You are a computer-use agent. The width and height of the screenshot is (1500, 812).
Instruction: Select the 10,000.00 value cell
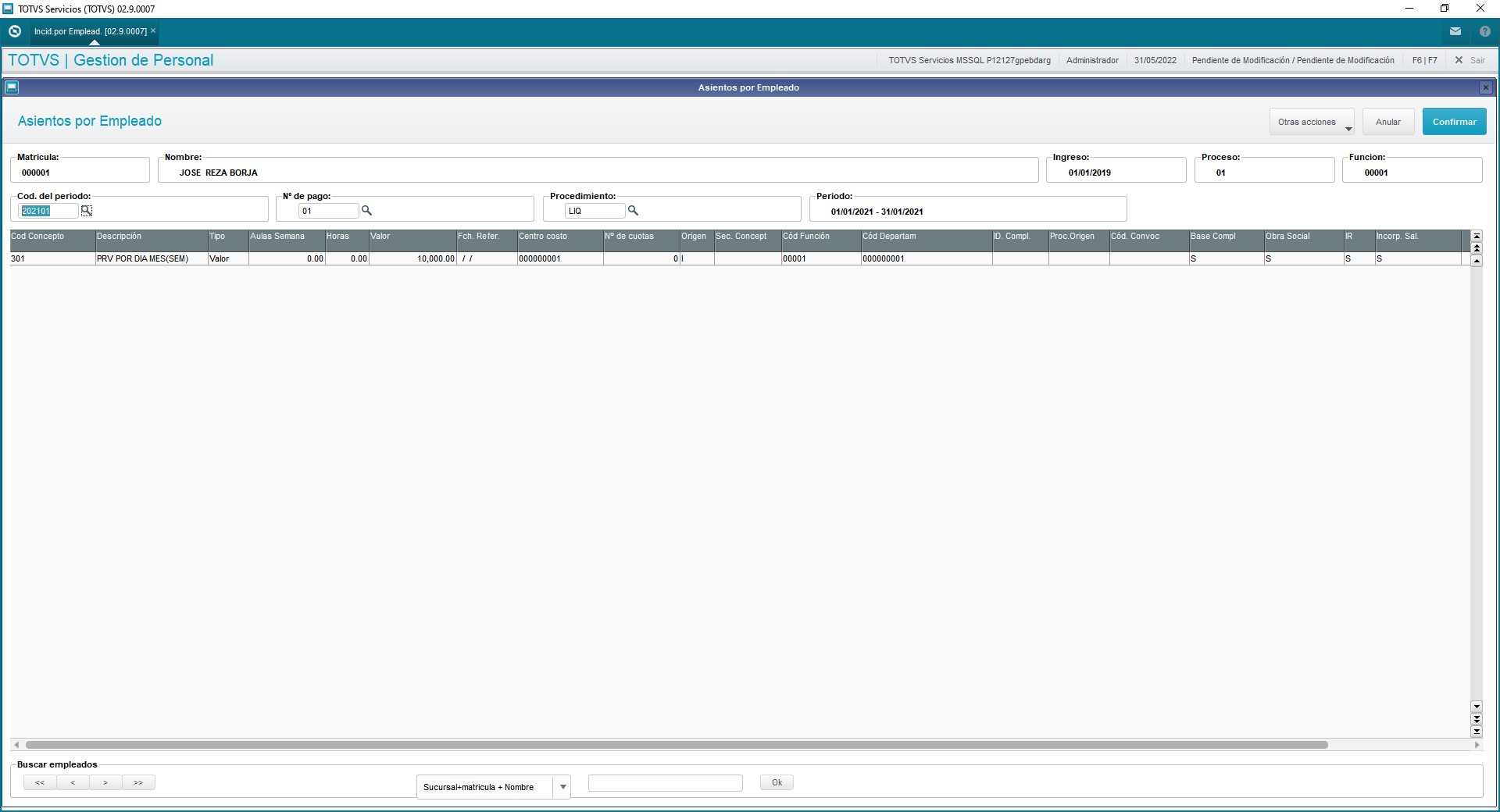click(412, 258)
